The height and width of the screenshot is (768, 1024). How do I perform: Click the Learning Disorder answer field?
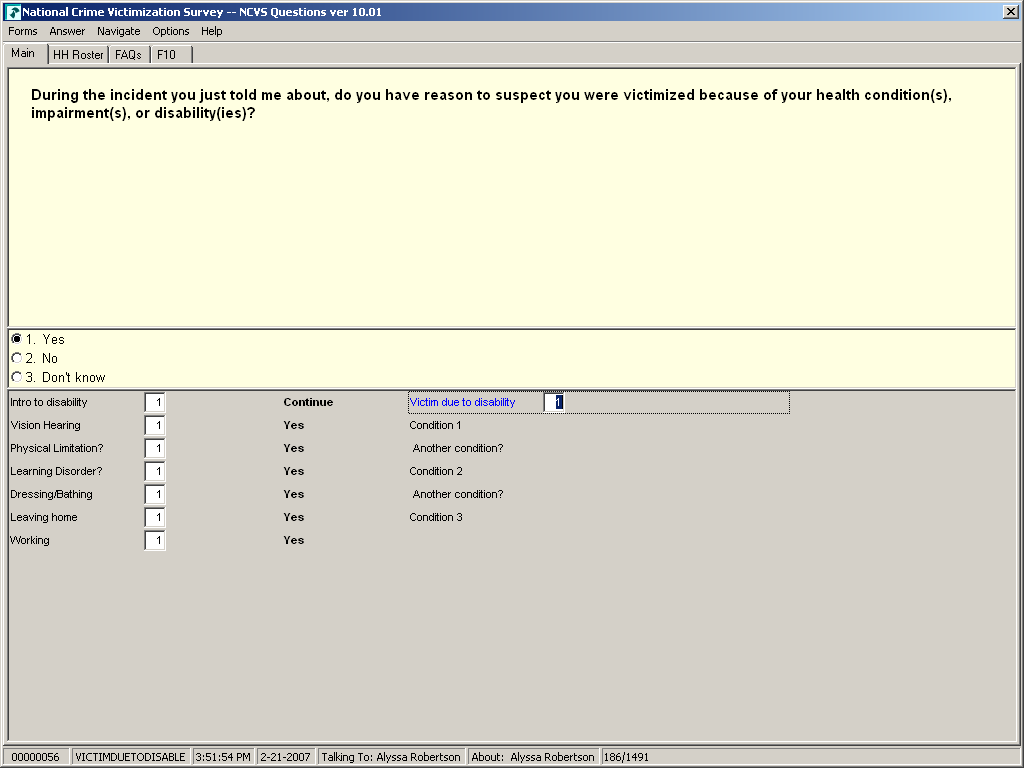coord(155,471)
